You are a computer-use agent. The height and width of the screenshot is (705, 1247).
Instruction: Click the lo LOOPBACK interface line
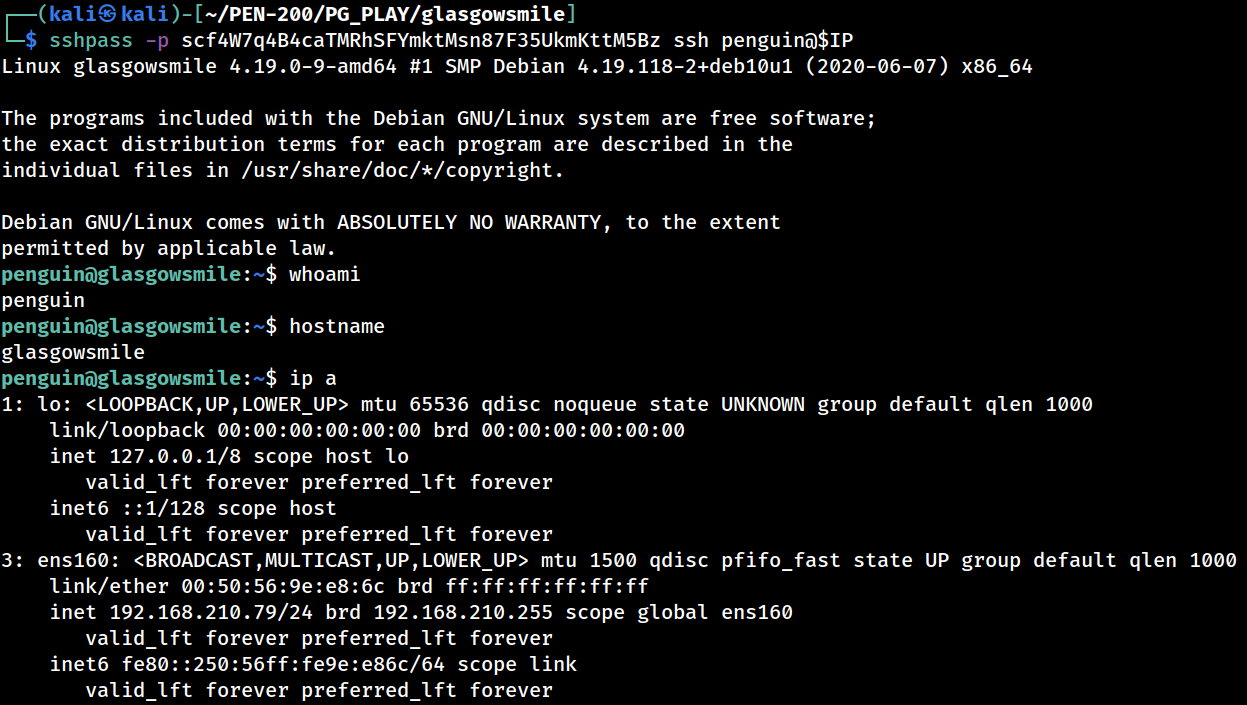pos(547,405)
